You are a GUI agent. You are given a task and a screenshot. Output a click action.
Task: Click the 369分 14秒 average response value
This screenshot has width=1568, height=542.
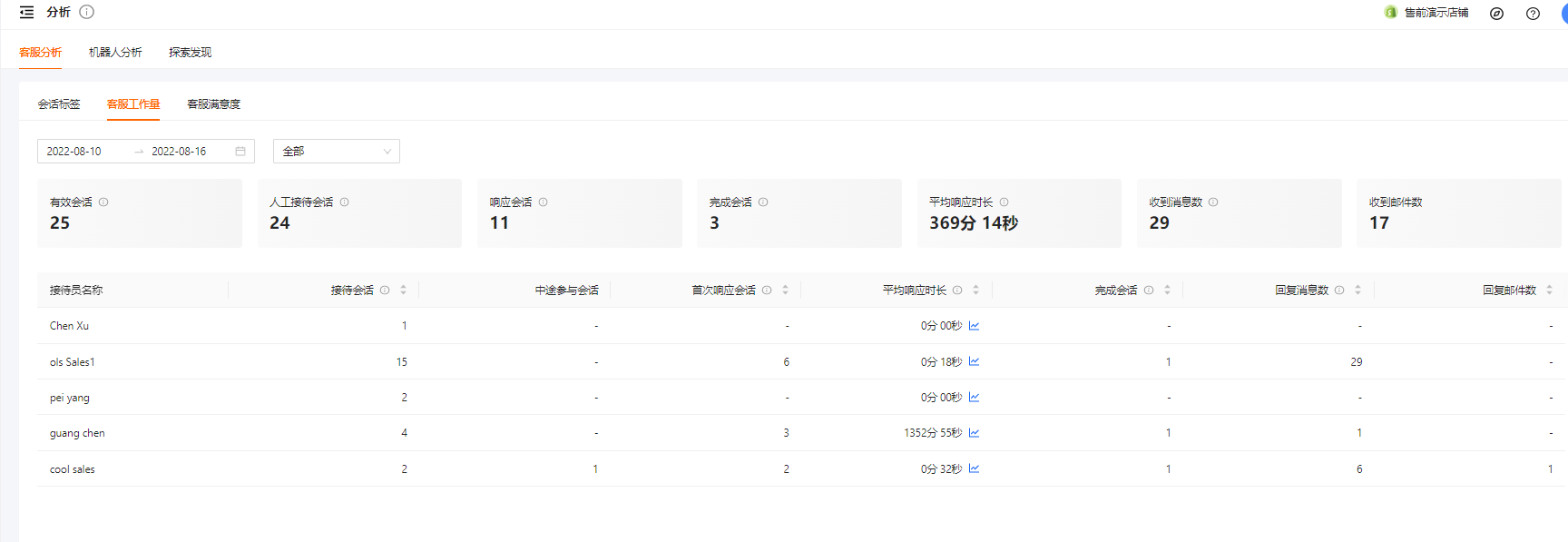point(974,223)
